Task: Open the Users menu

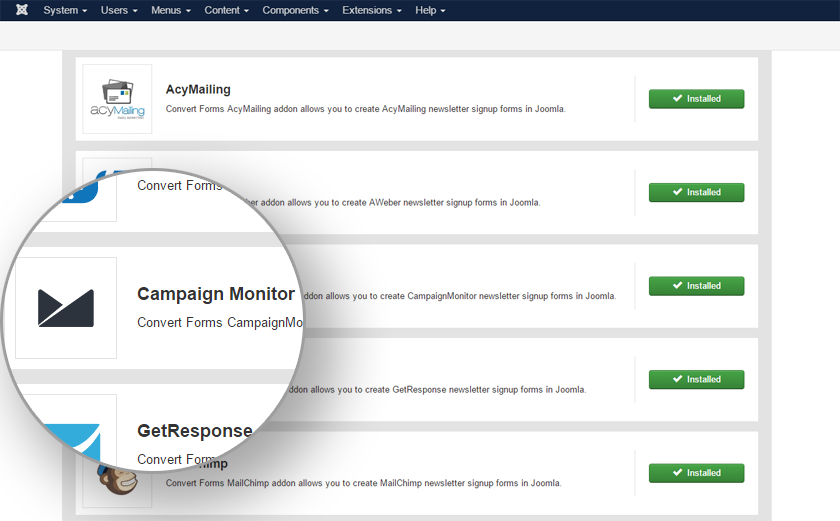Action: pyautogui.click(x=119, y=10)
